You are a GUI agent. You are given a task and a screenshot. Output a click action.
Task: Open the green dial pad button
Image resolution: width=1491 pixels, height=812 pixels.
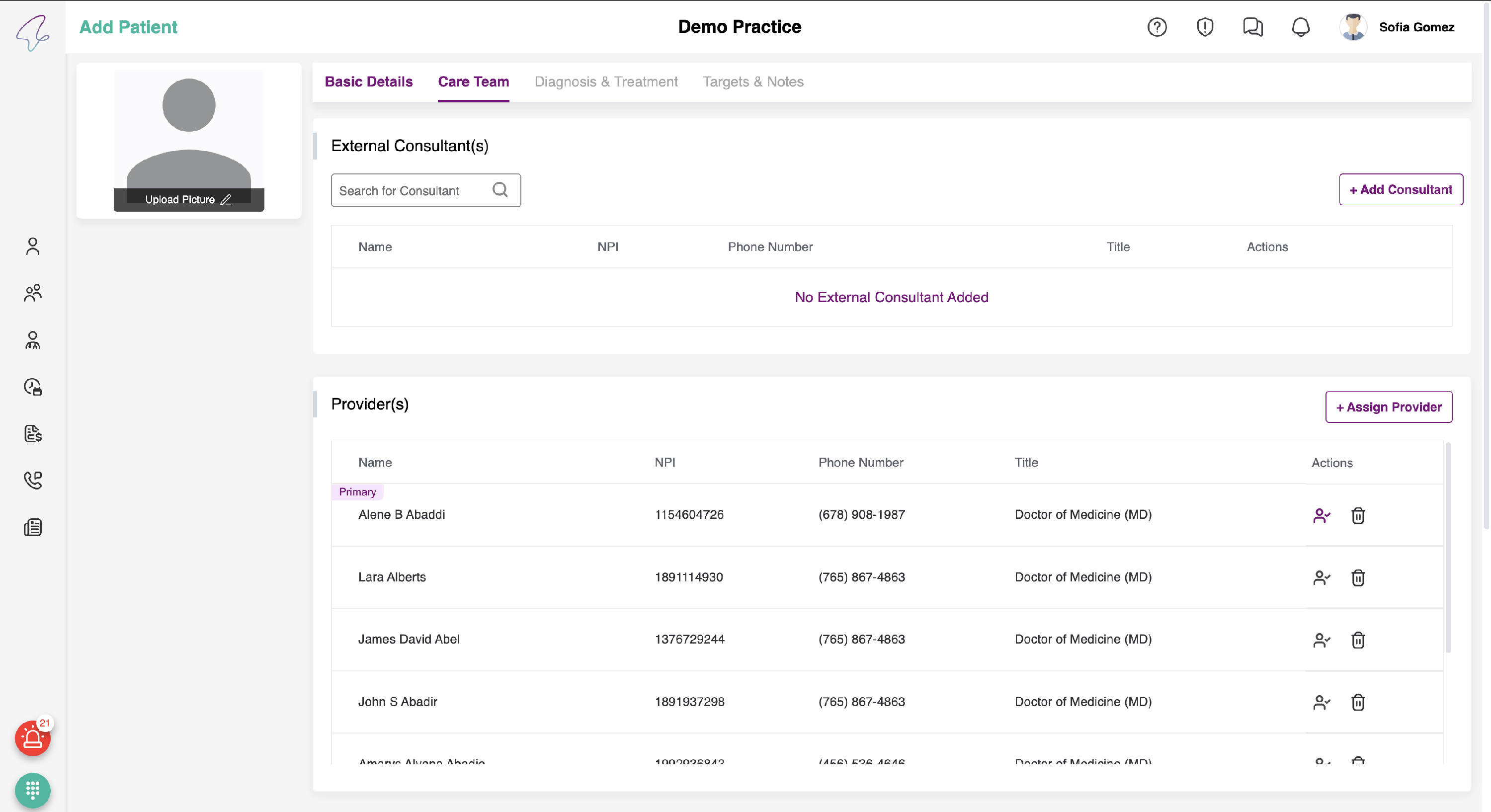[x=32, y=790]
